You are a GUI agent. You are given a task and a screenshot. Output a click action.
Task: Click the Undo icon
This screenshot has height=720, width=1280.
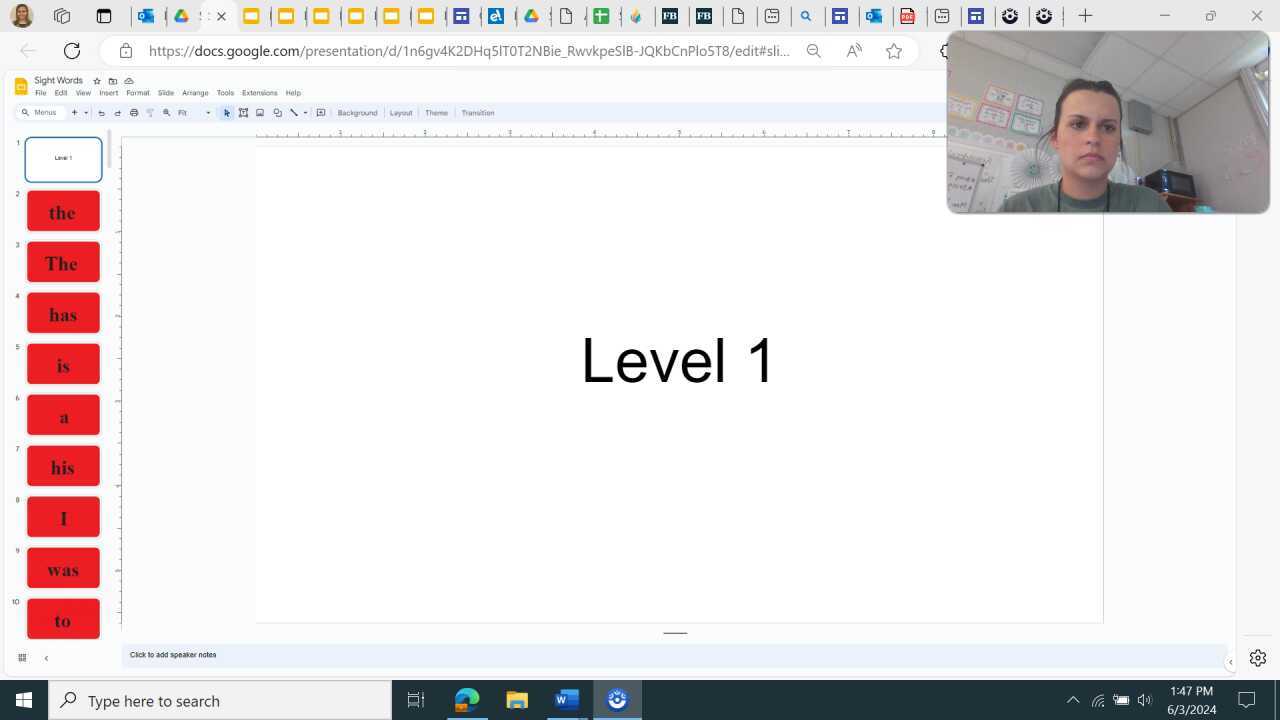pos(101,112)
